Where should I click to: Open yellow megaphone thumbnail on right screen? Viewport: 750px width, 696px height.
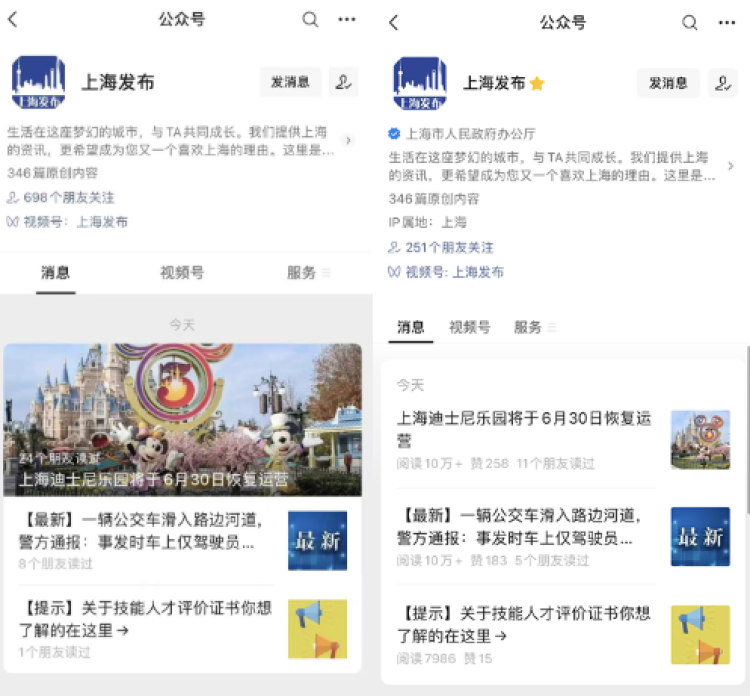coord(700,635)
